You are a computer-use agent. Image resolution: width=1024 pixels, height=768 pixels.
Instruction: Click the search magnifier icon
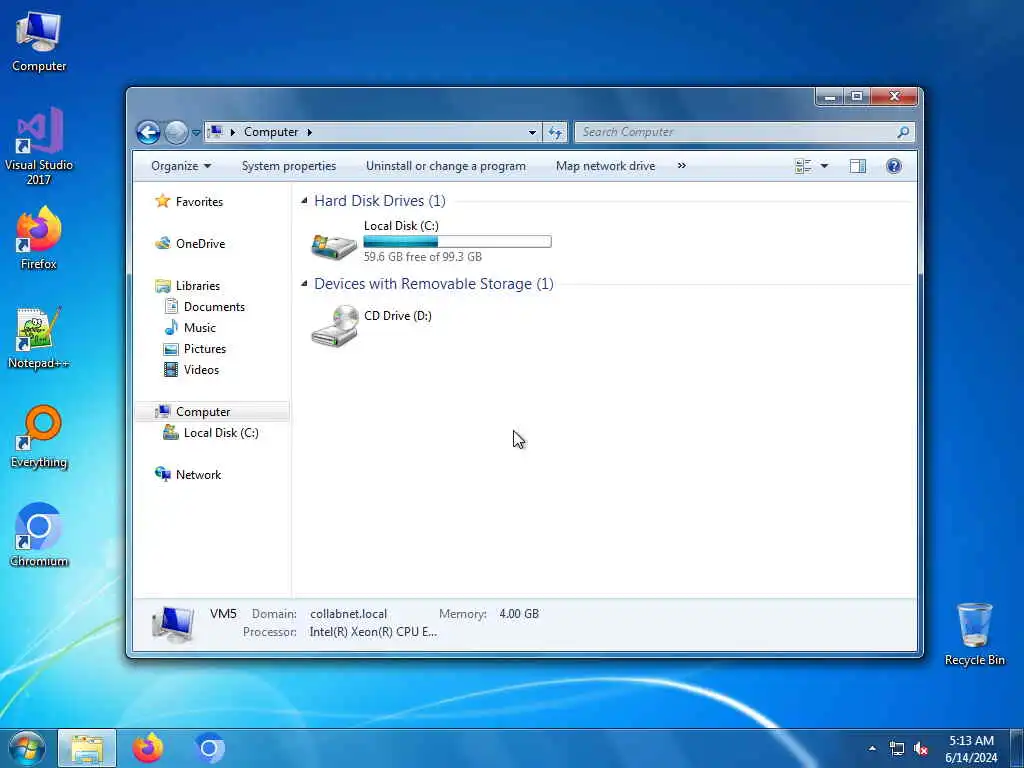(x=903, y=132)
